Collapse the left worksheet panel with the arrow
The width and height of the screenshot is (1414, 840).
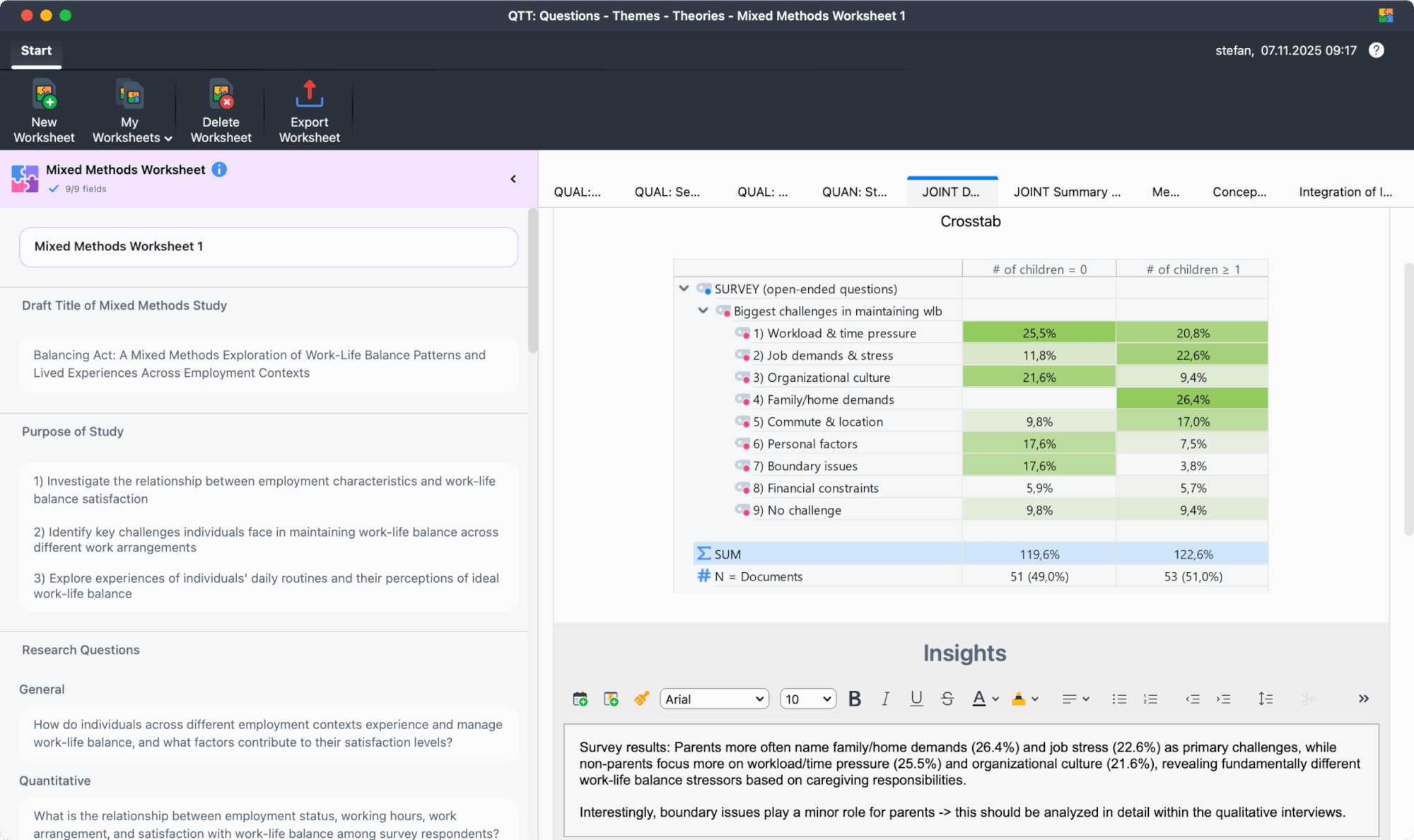point(513,179)
